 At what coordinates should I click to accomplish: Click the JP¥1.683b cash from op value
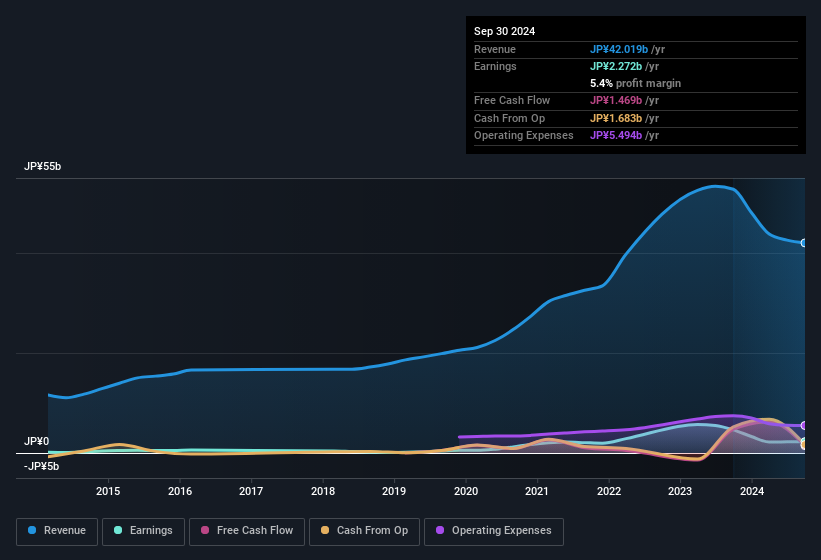[616, 118]
